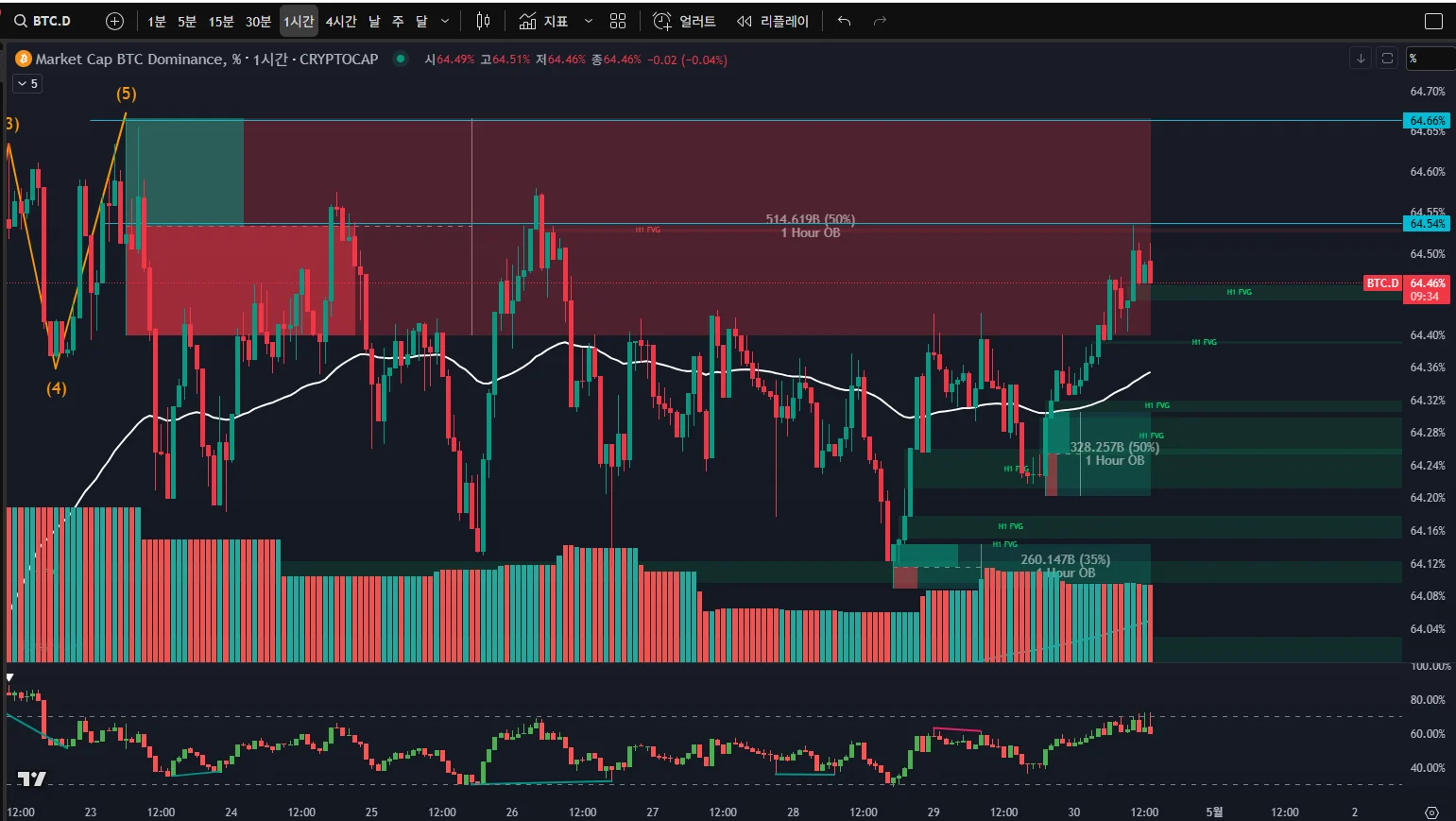
Task: Expand the favorite indicators dropdown chevron
Action: click(x=589, y=21)
